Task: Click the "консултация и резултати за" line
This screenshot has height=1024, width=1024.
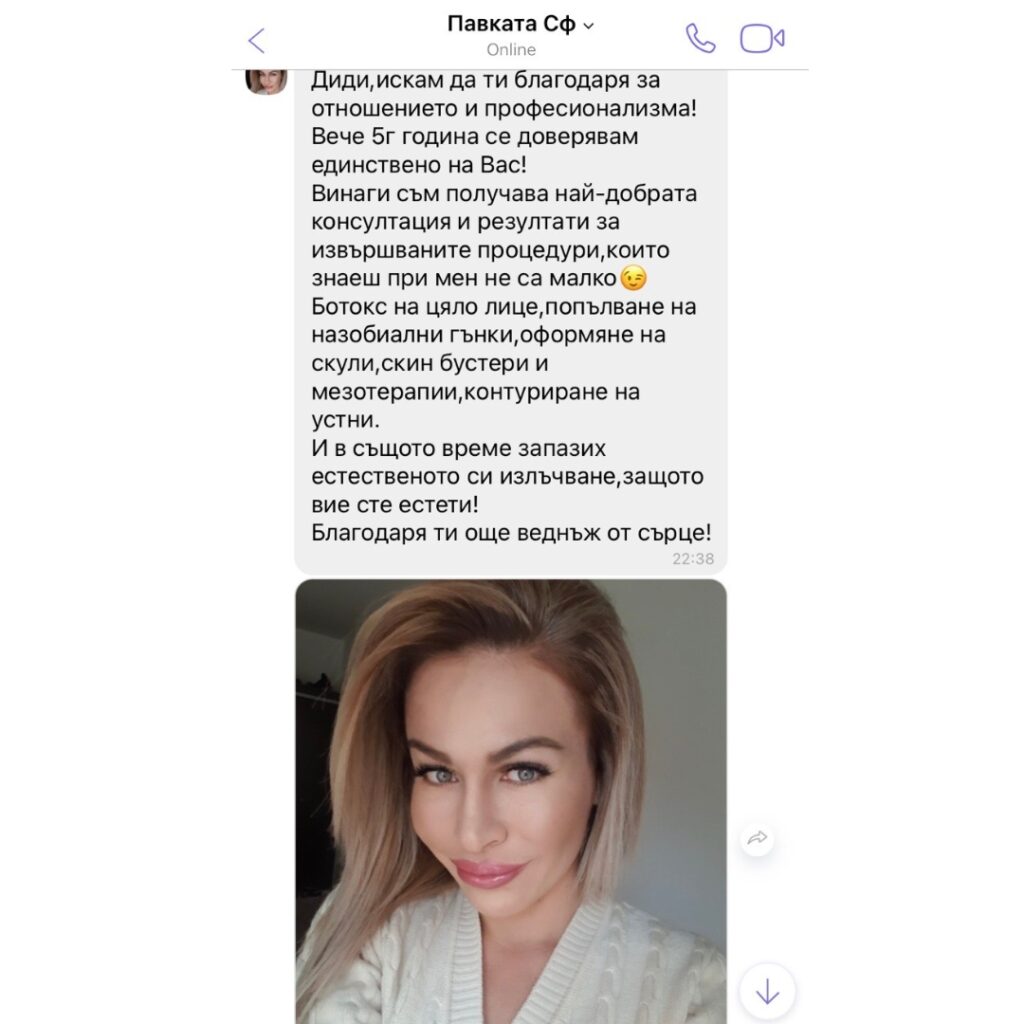Action: (465, 222)
